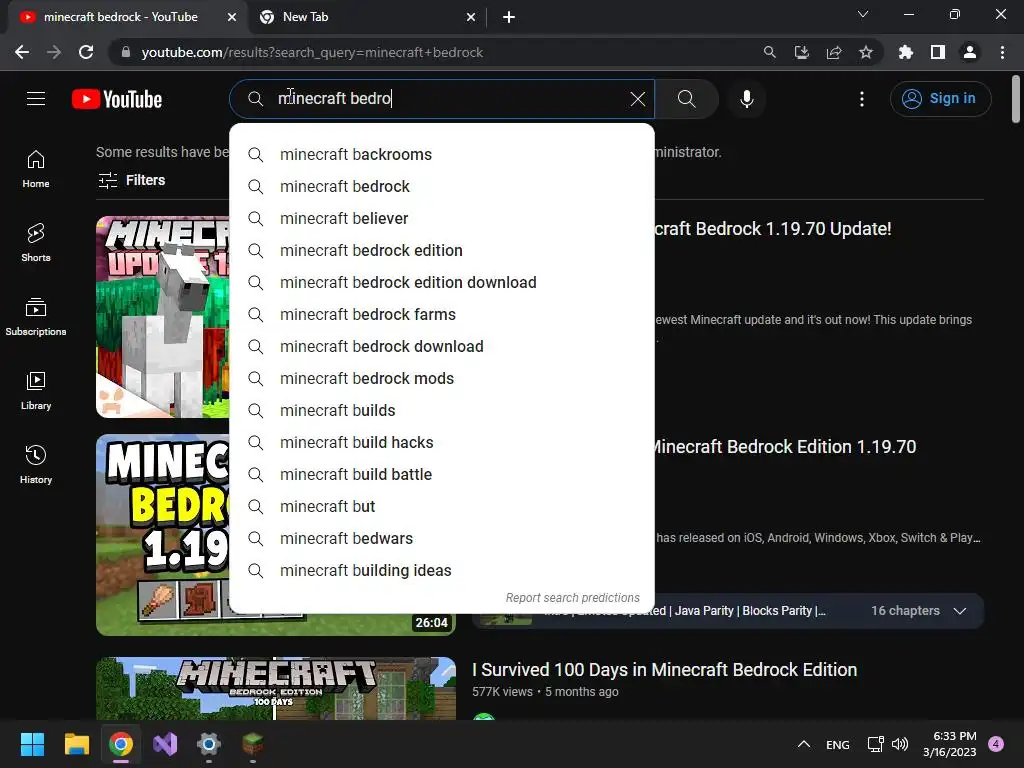Go to Home in the sidebar
Image resolution: width=1024 pixels, height=768 pixels.
(x=36, y=169)
